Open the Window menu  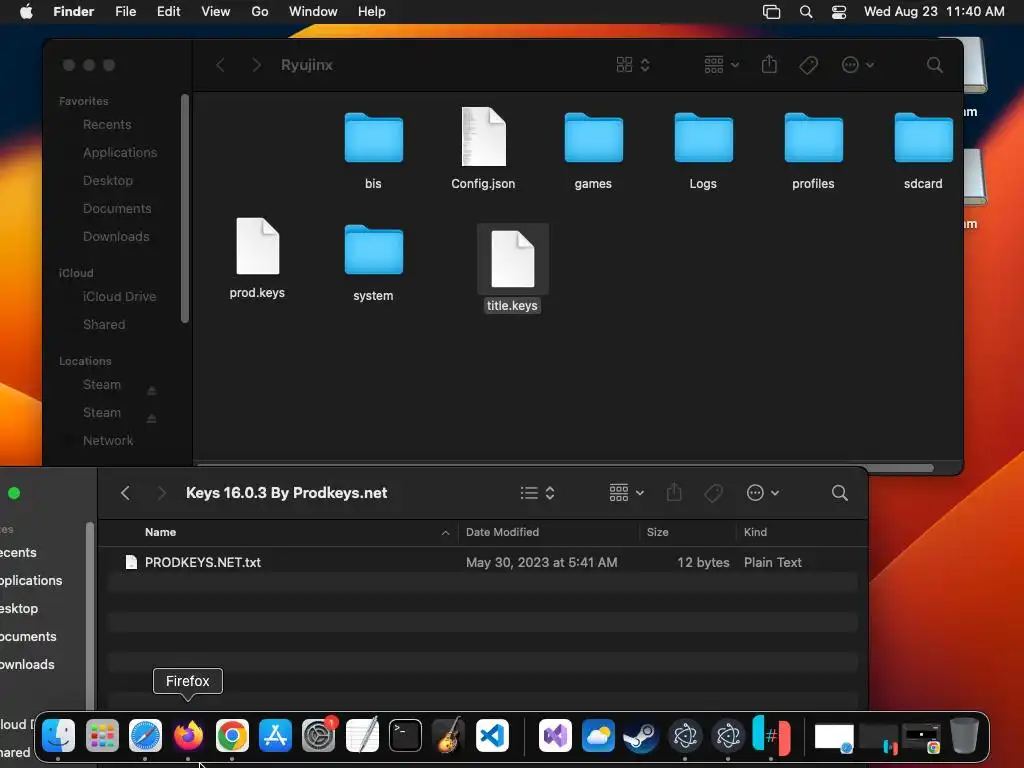(313, 12)
